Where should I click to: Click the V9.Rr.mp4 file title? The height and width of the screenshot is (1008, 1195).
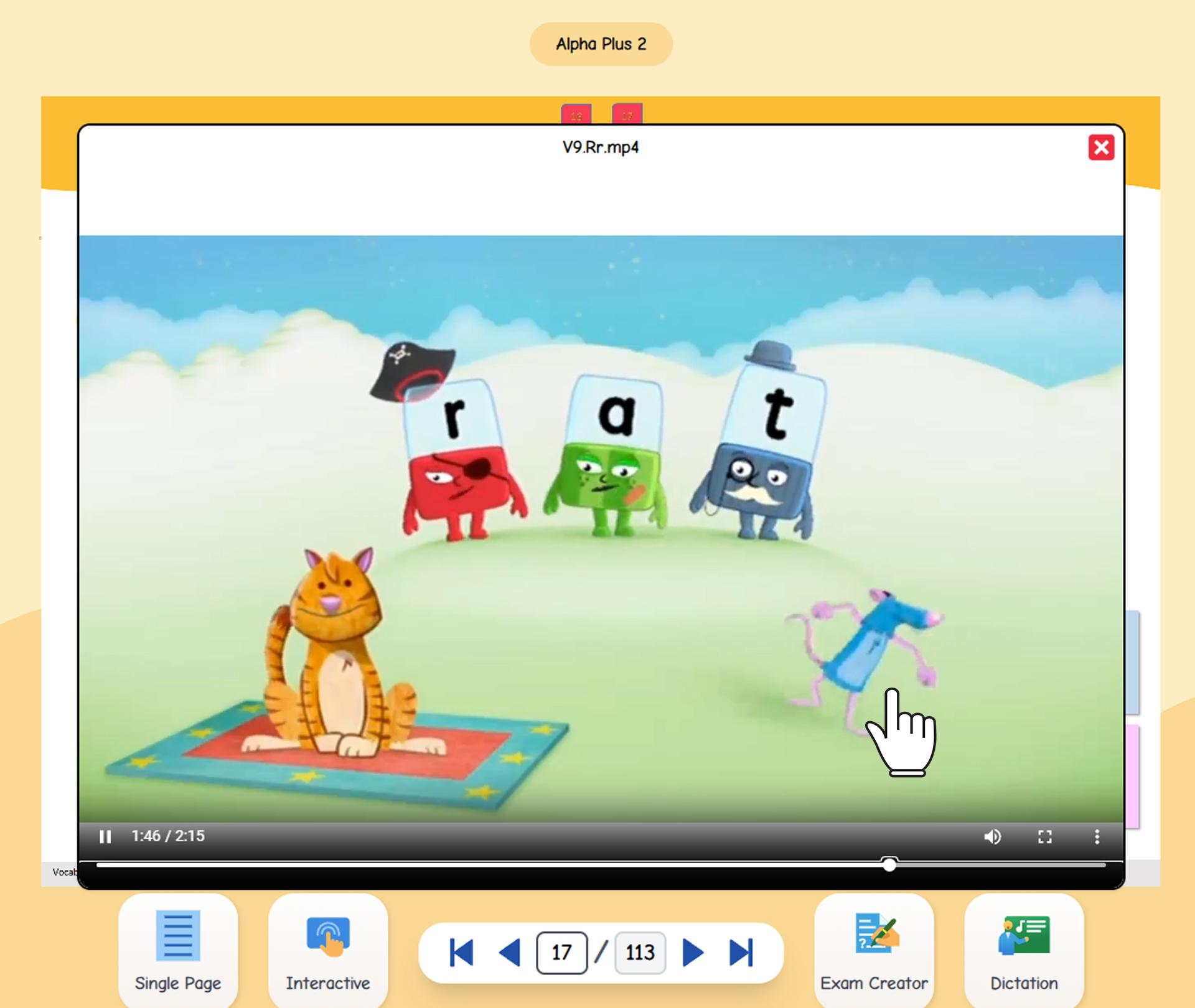601,147
